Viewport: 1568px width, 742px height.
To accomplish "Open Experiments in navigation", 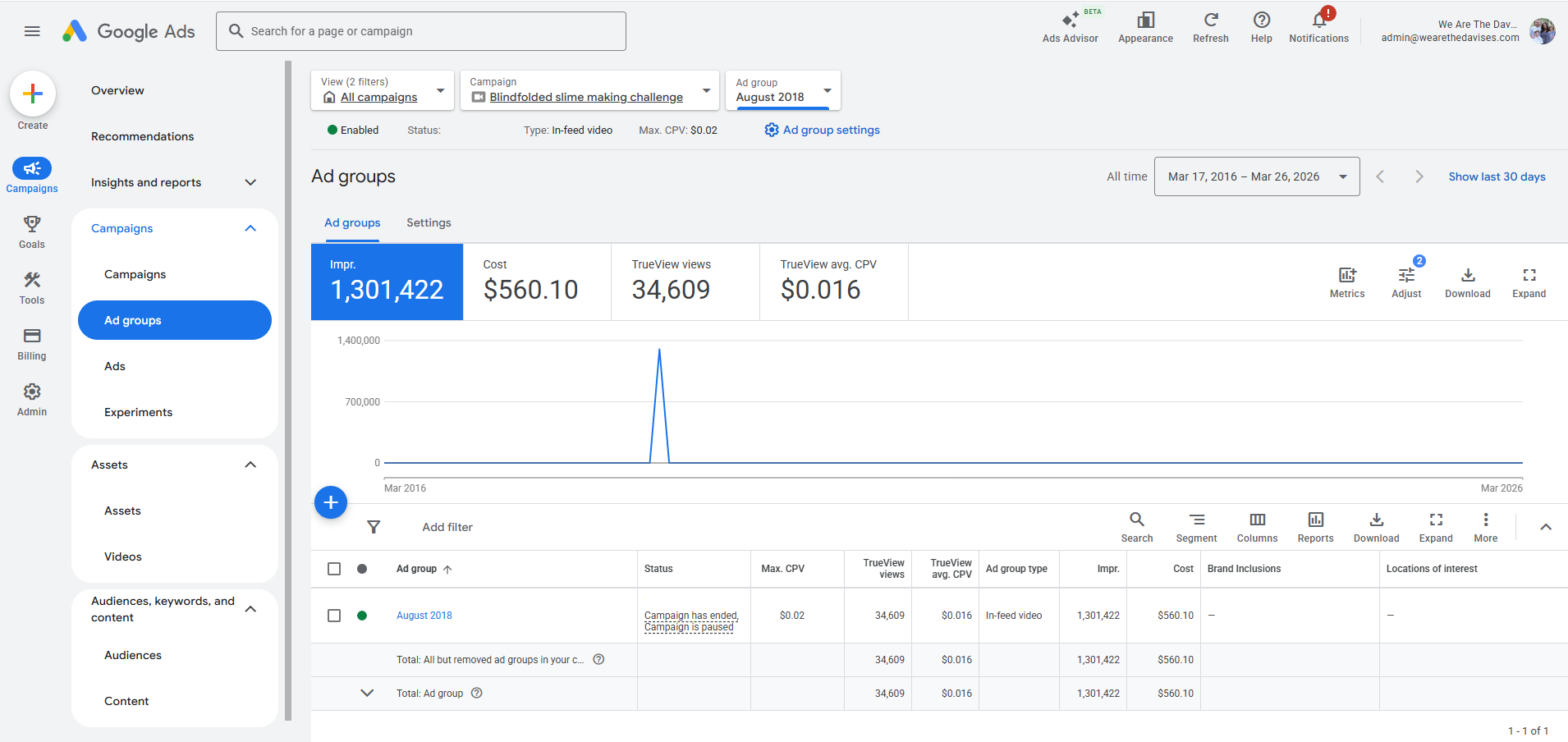I will point(138,412).
